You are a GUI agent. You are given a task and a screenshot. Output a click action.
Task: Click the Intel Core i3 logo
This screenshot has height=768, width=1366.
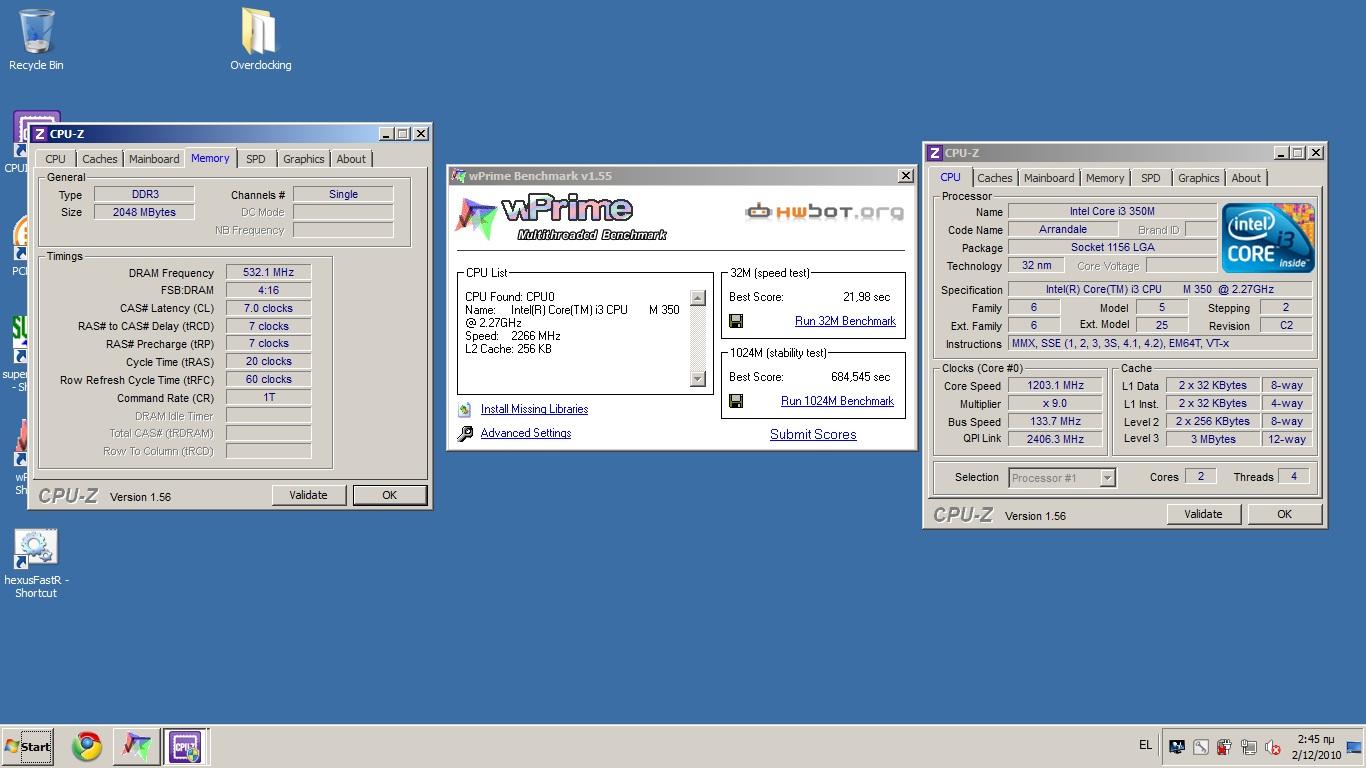(1268, 238)
